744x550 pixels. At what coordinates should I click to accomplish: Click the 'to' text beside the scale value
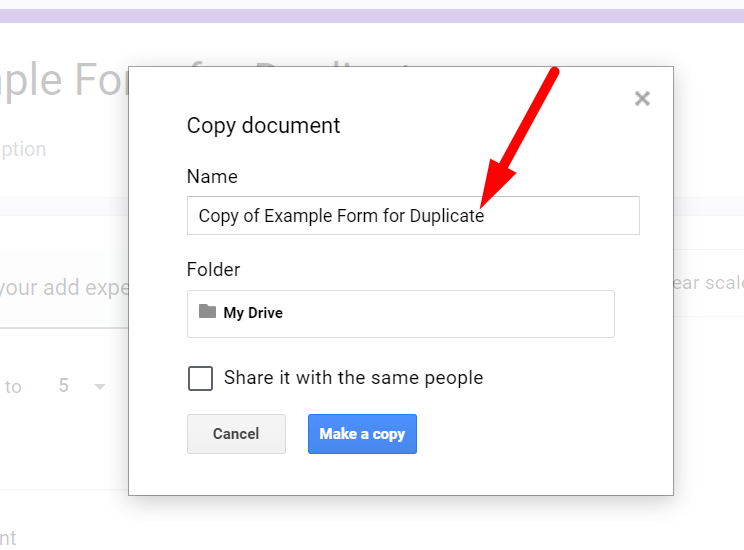click(13, 387)
